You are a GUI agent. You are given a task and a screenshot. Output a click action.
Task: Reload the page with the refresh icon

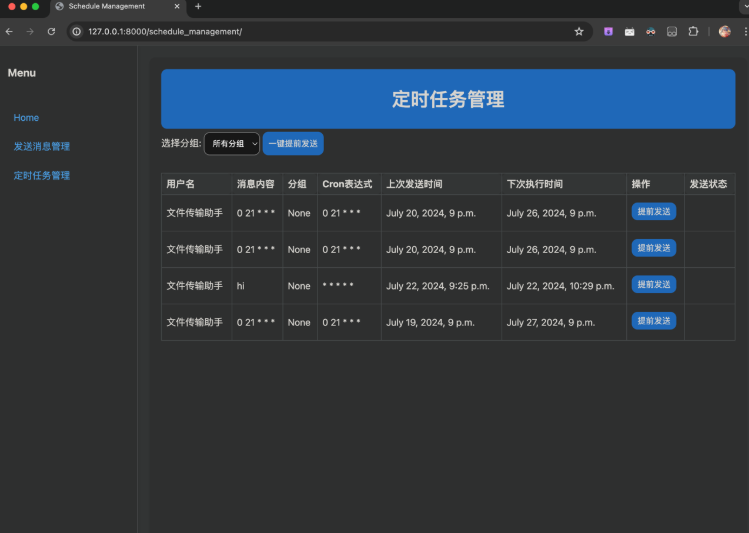coord(51,32)
